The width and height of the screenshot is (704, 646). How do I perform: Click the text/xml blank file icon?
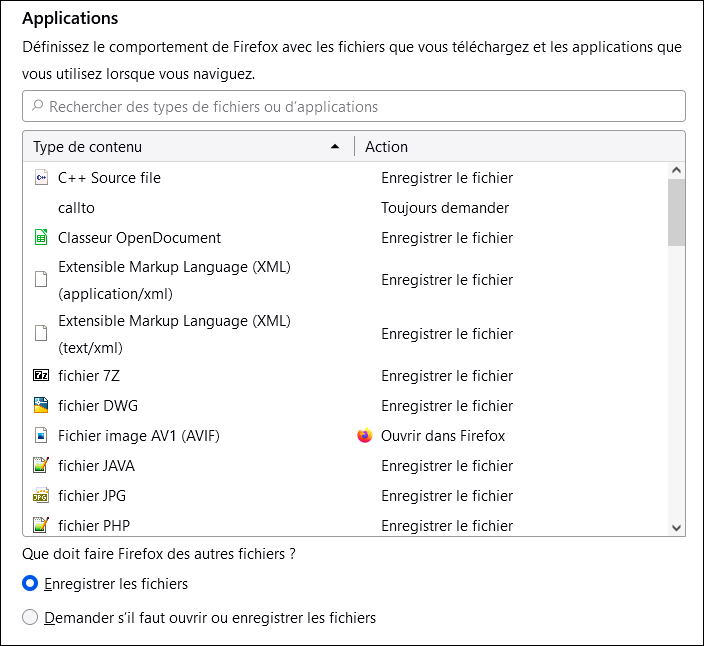point(41,334)
